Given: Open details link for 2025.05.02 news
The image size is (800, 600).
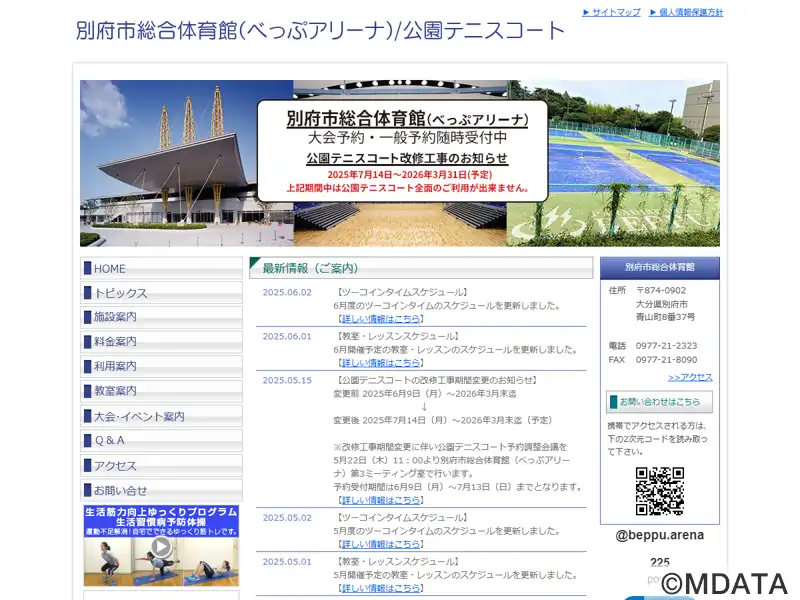Looking at the screenshot, I should tap(381, 544).
